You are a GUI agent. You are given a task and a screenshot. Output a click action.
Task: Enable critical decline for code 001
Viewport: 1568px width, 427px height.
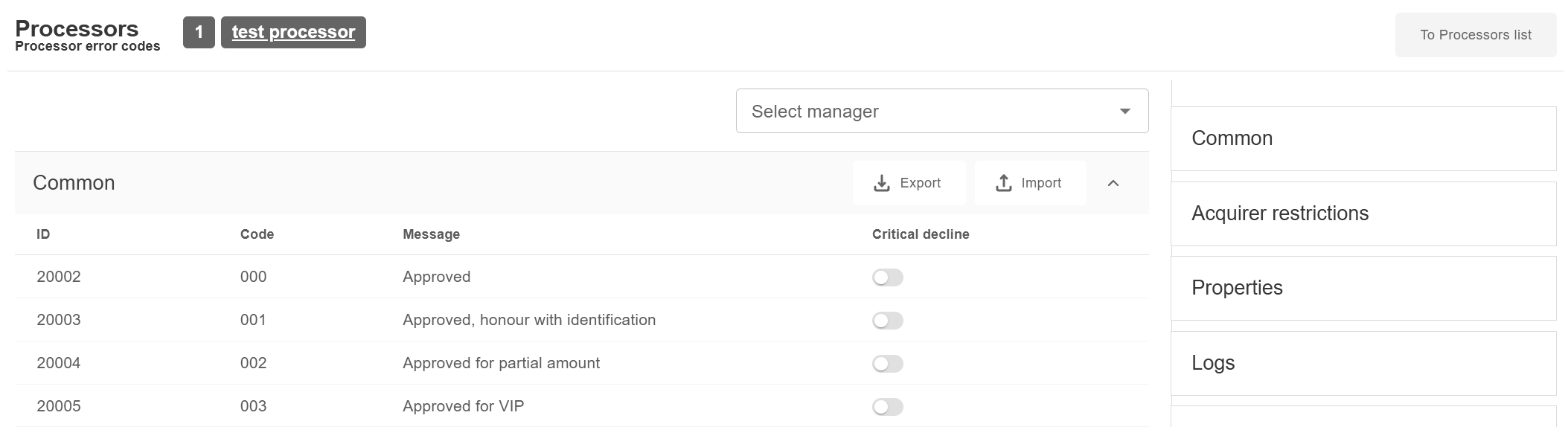pyautogui.click(x=888, y=321)
